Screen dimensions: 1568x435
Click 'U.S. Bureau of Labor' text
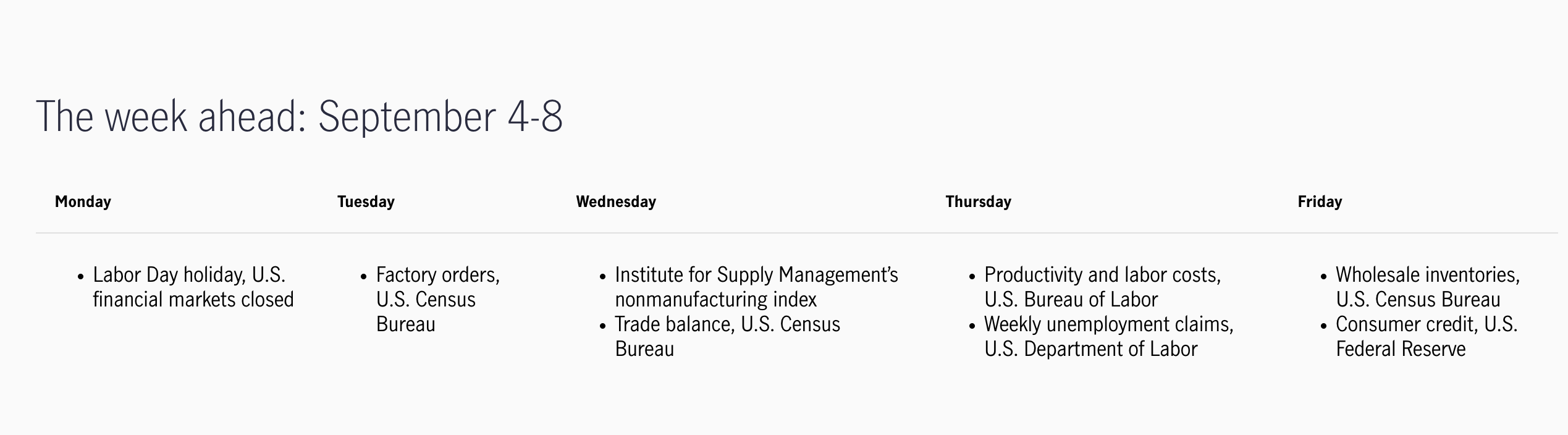(x=1071, y=300)
